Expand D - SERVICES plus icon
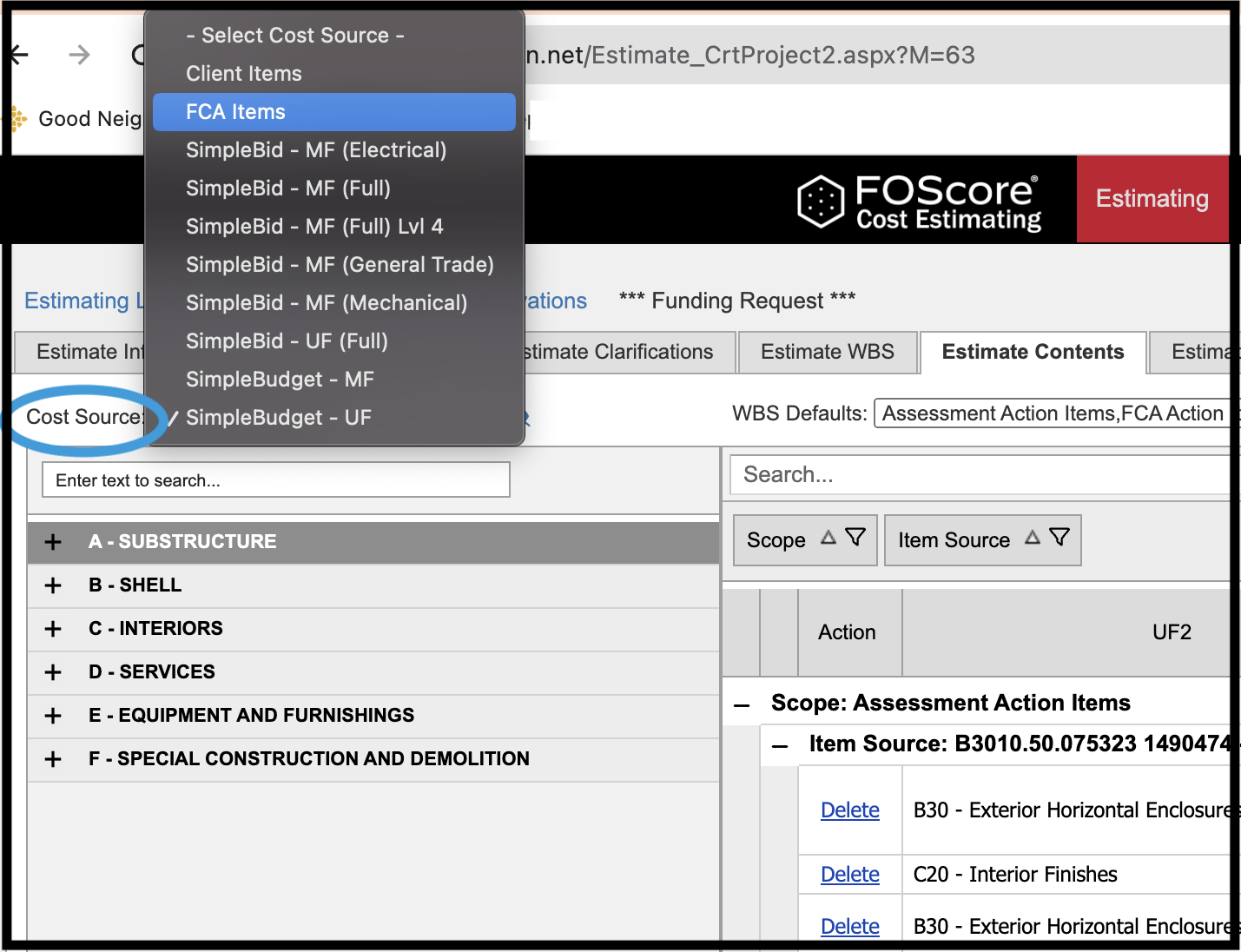 (53, 672)
